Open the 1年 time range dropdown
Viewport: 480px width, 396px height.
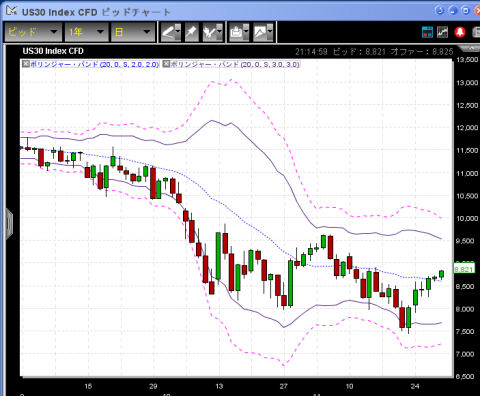point(86,32)
